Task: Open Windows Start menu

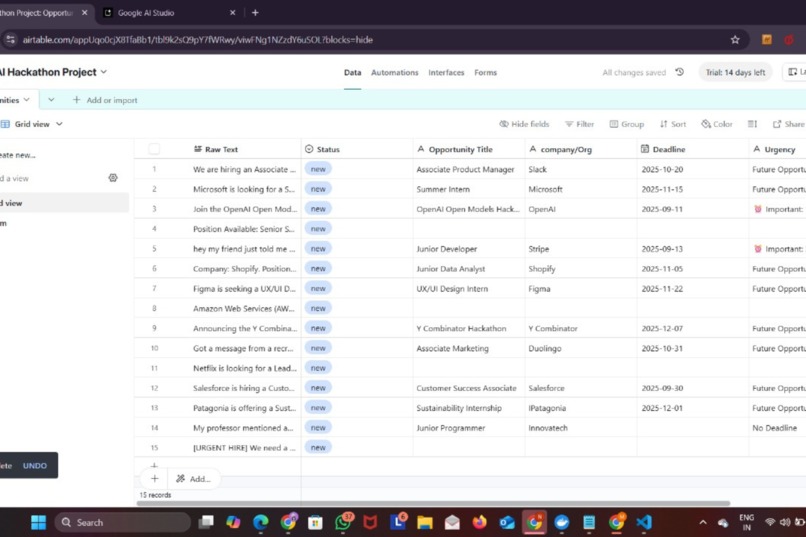Action: pos(39,522)
